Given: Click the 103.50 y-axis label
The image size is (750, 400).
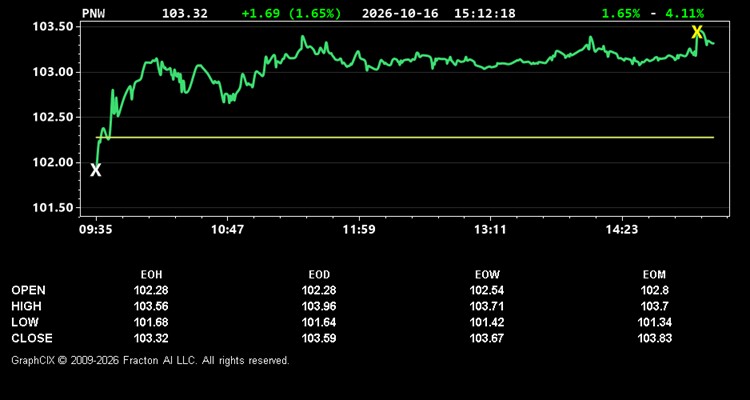Looking at the screenshot, I should (53, 27).
